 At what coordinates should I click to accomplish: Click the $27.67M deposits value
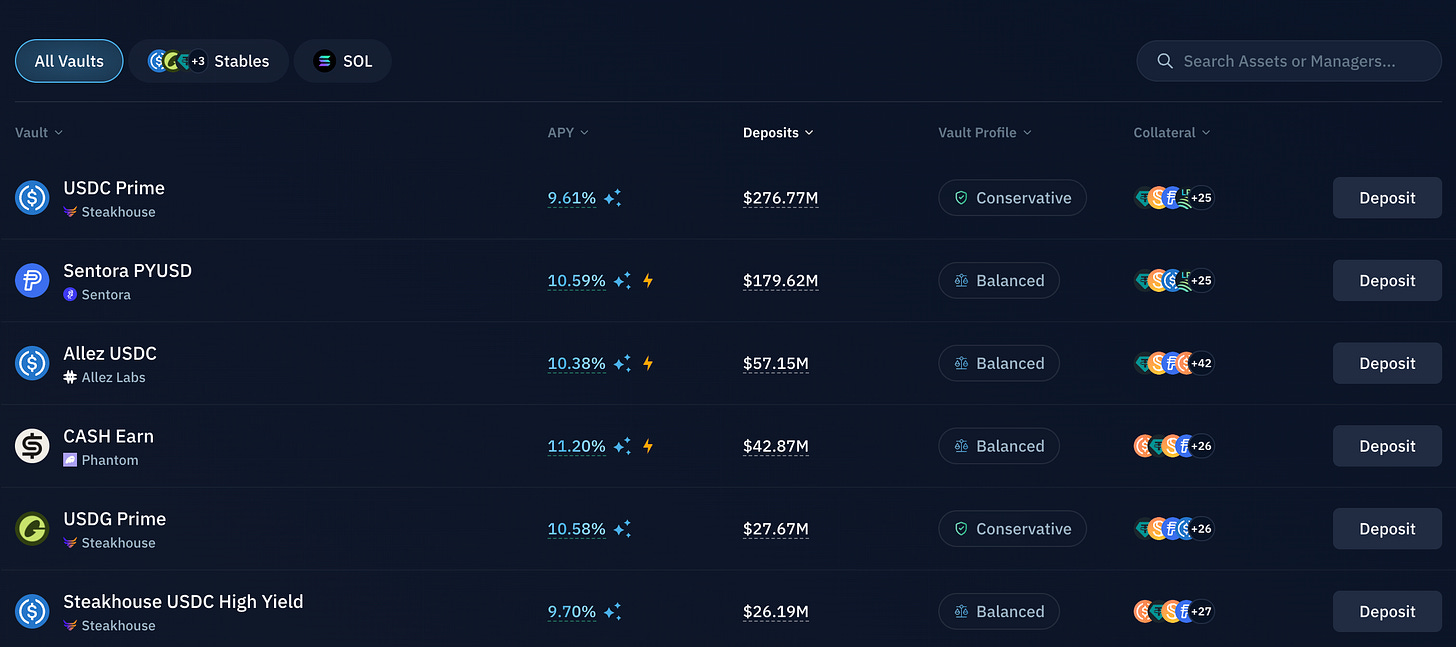click(776, 529)
